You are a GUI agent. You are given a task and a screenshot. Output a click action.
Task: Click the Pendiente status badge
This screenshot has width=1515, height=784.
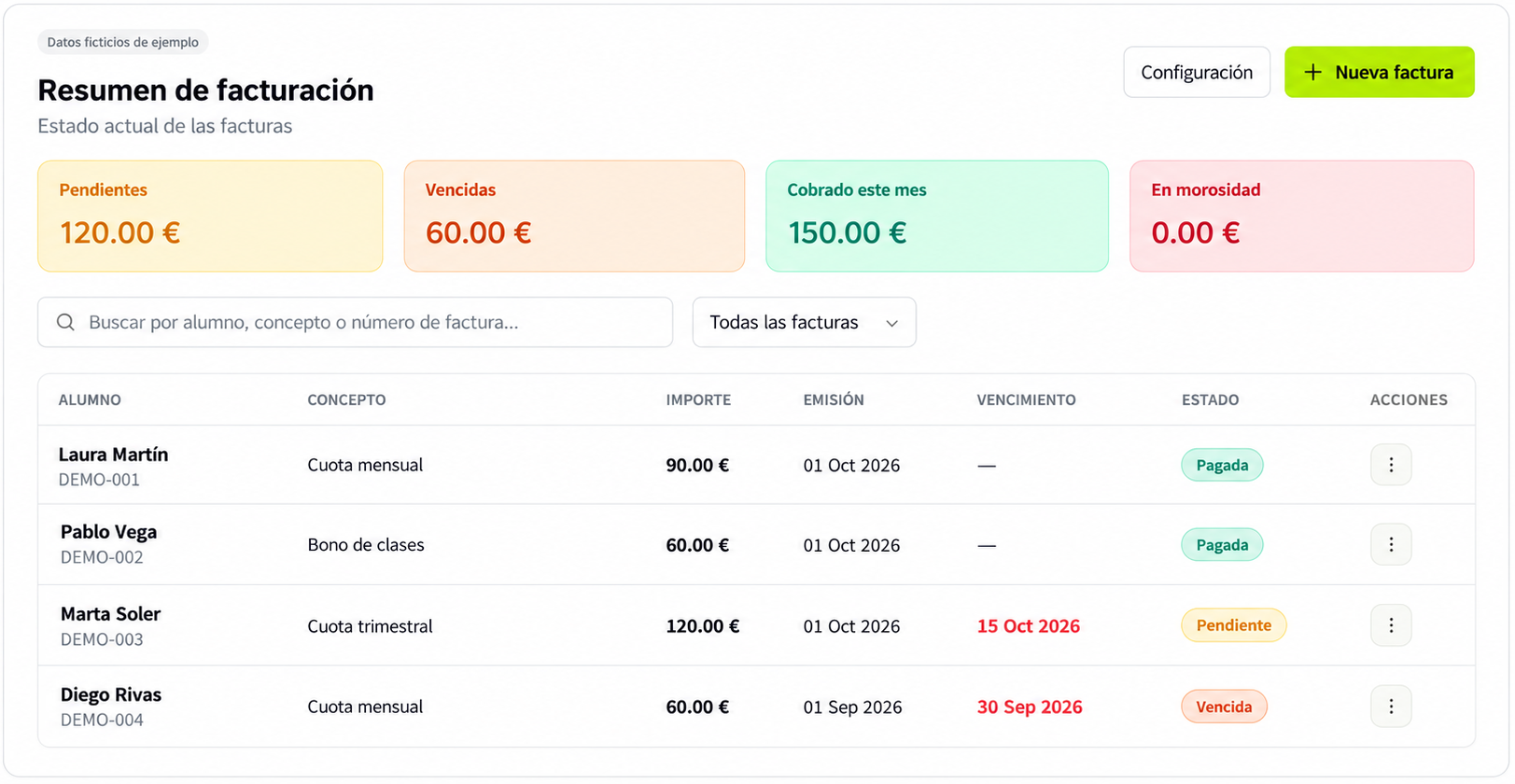(1233, 625)
